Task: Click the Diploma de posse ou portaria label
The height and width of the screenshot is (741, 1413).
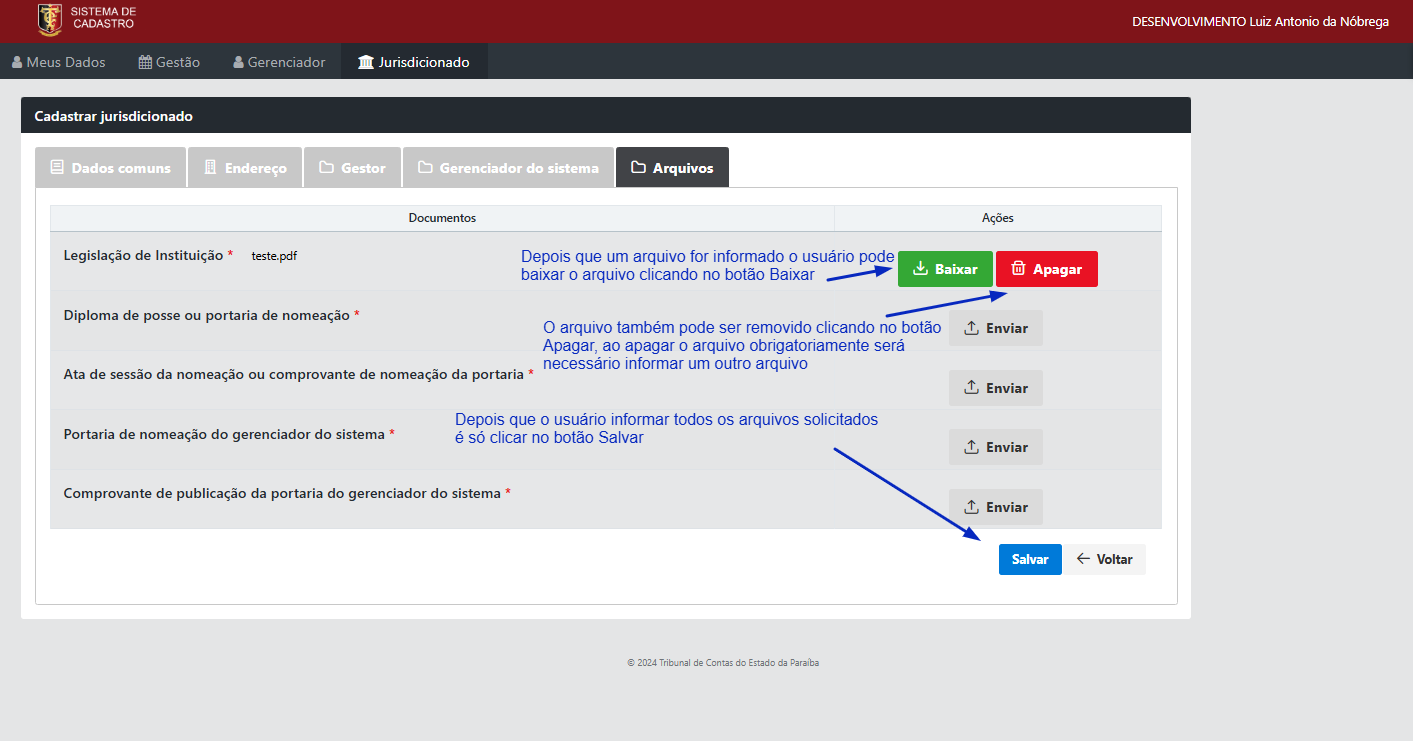Action: [x=206, y=315]
